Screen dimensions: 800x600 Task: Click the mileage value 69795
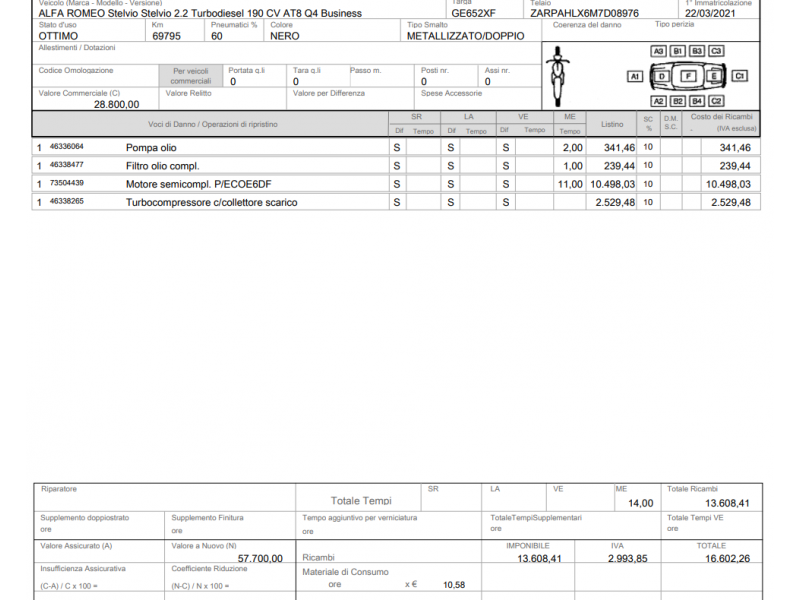[x=166, y=36]
